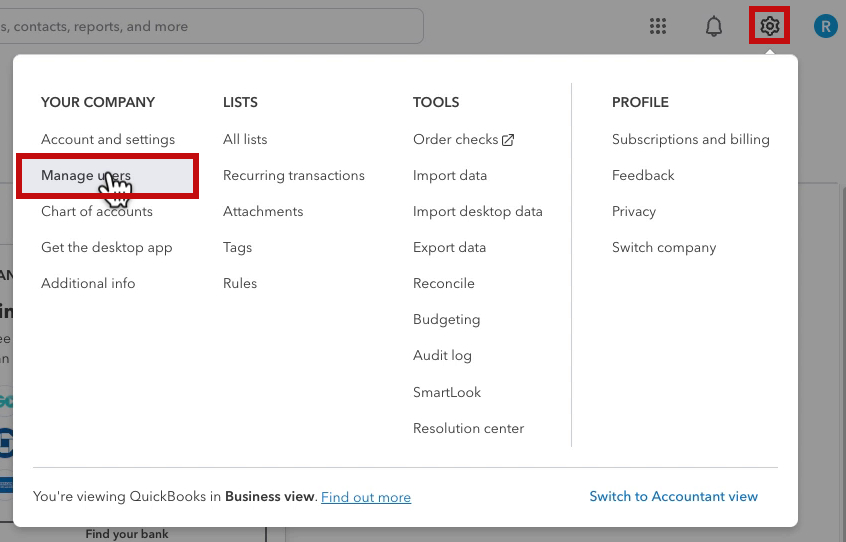Open Rules list

240,283
